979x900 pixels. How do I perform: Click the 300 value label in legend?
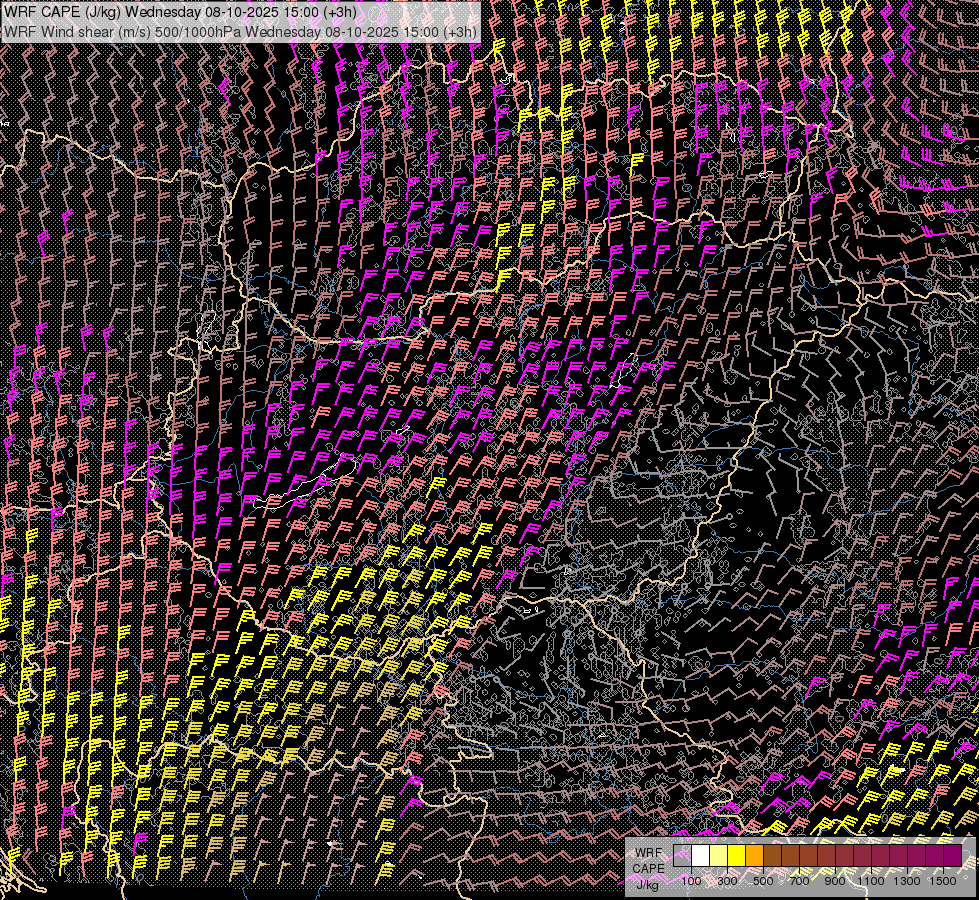pyautogui.click(x=727, y=880)
